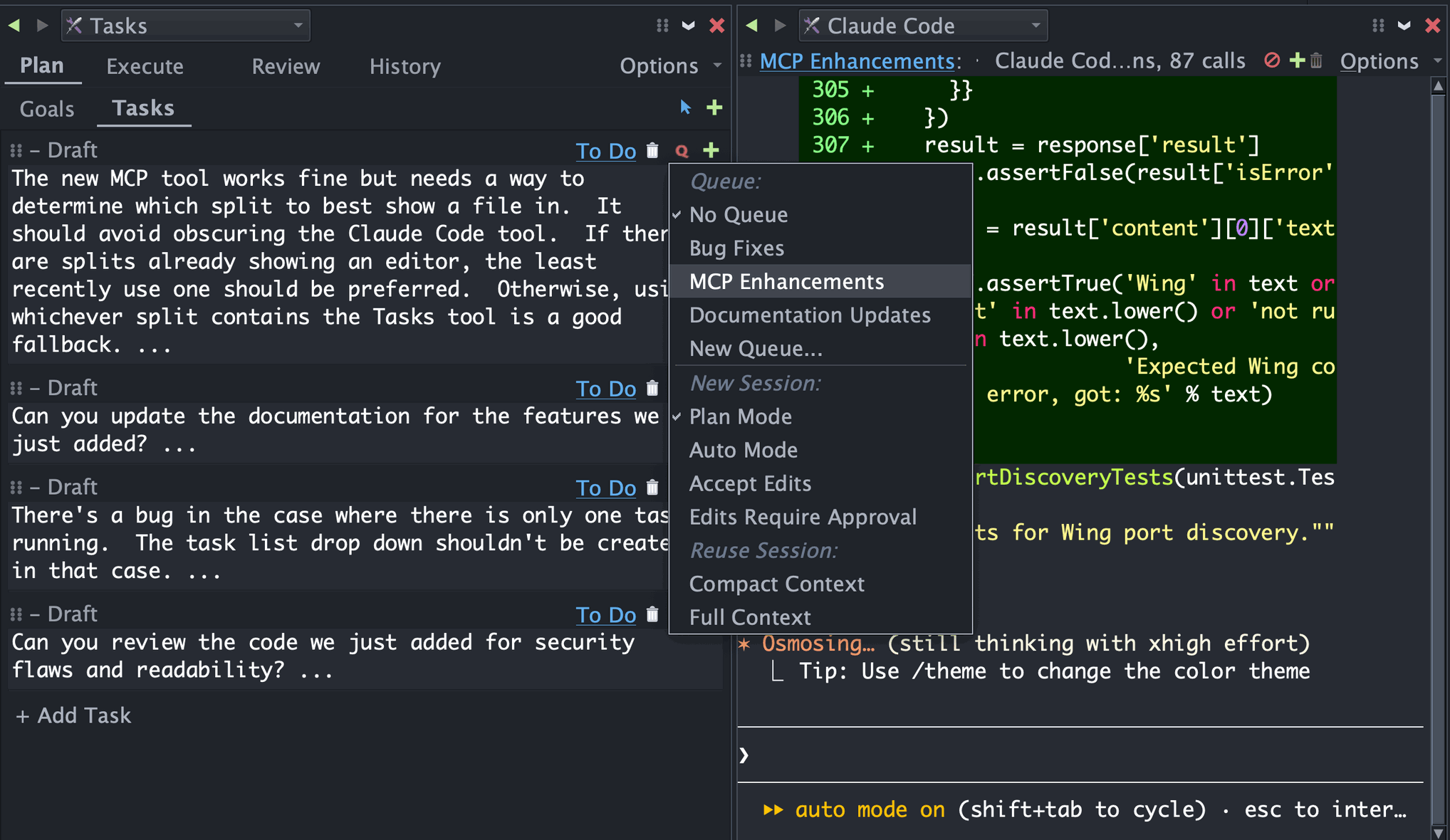Click To Do link on code review task

pos(606,614)
